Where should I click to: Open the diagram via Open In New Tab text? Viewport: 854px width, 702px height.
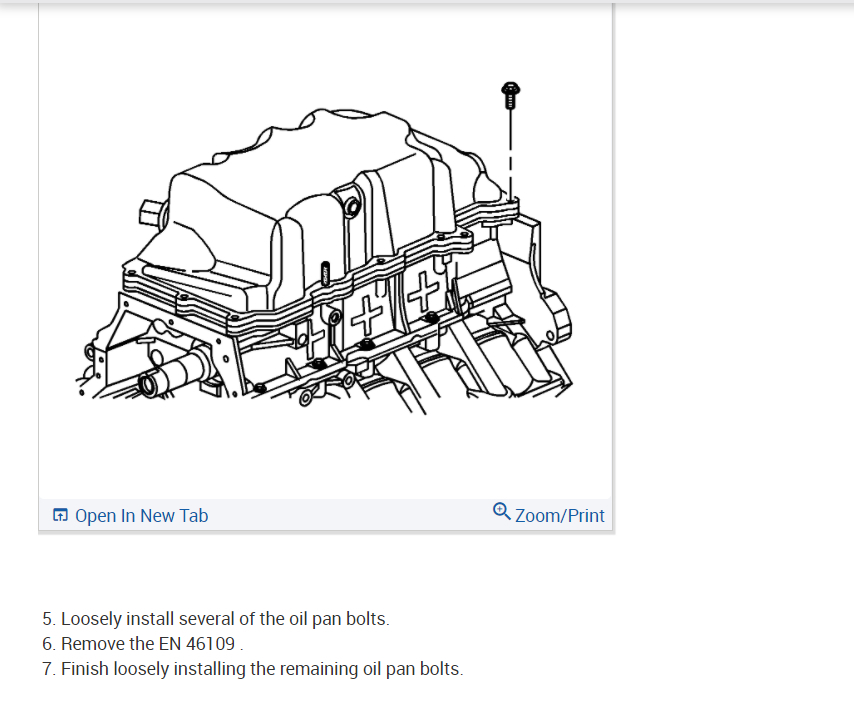coord(142,515)
